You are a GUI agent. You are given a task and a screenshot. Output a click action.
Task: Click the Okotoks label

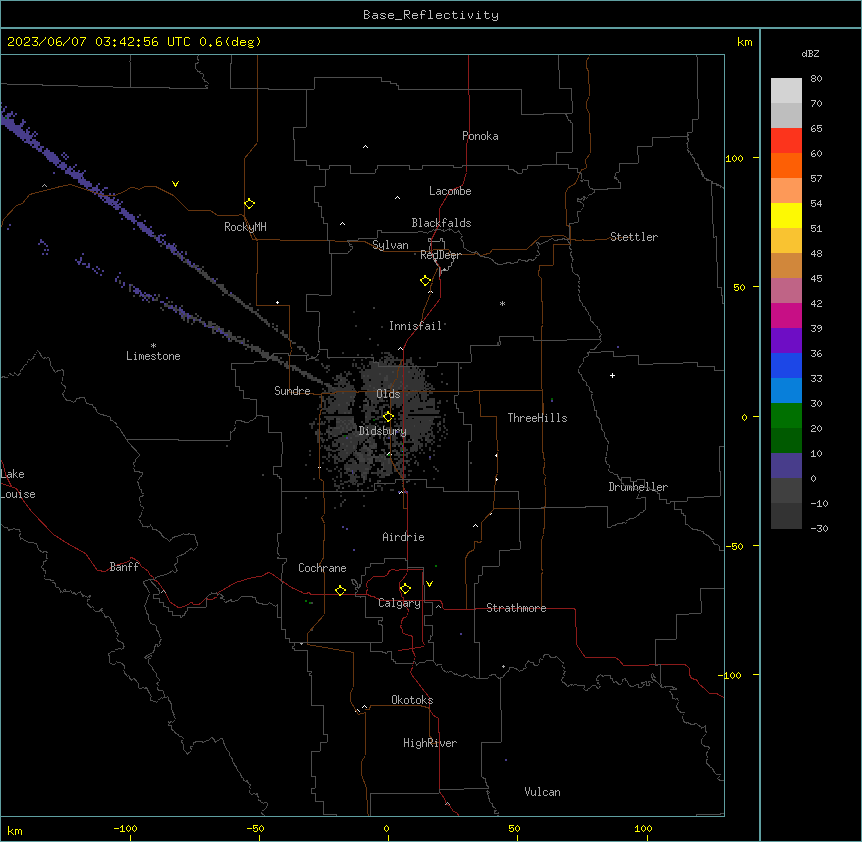click(412, 700)
